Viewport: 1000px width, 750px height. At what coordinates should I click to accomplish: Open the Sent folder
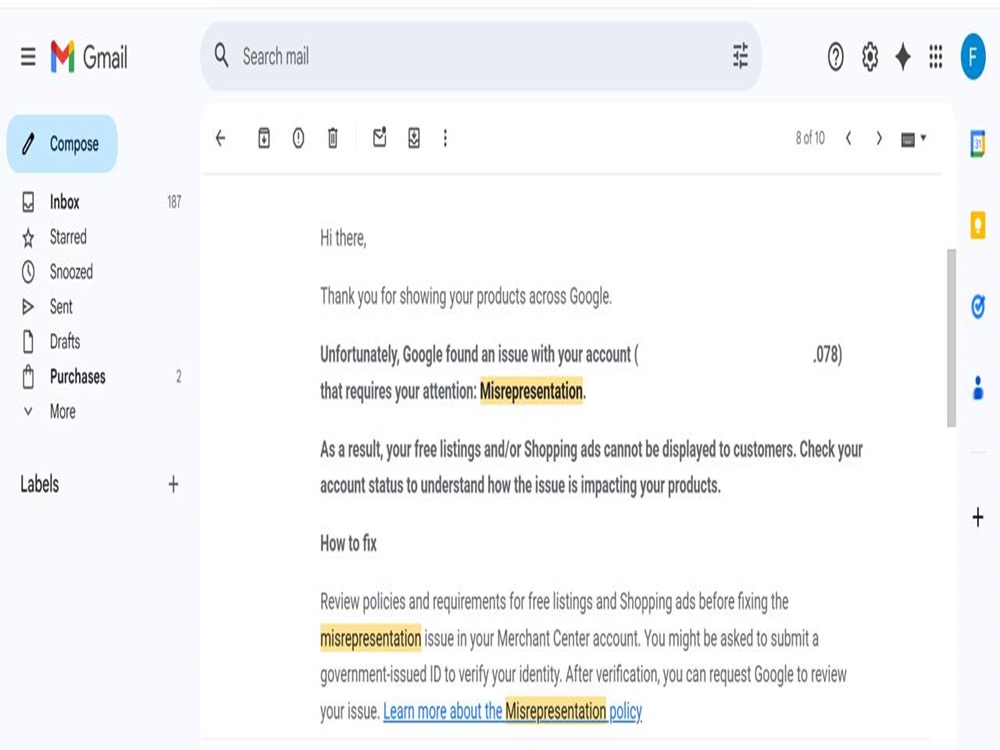pos(61,307)
